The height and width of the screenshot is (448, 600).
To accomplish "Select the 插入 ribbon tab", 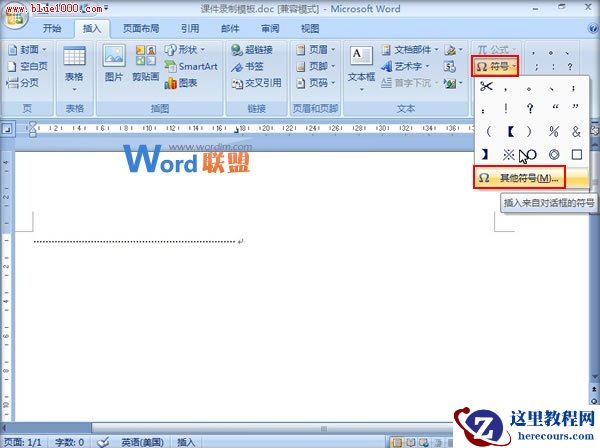I will [92, 29].
